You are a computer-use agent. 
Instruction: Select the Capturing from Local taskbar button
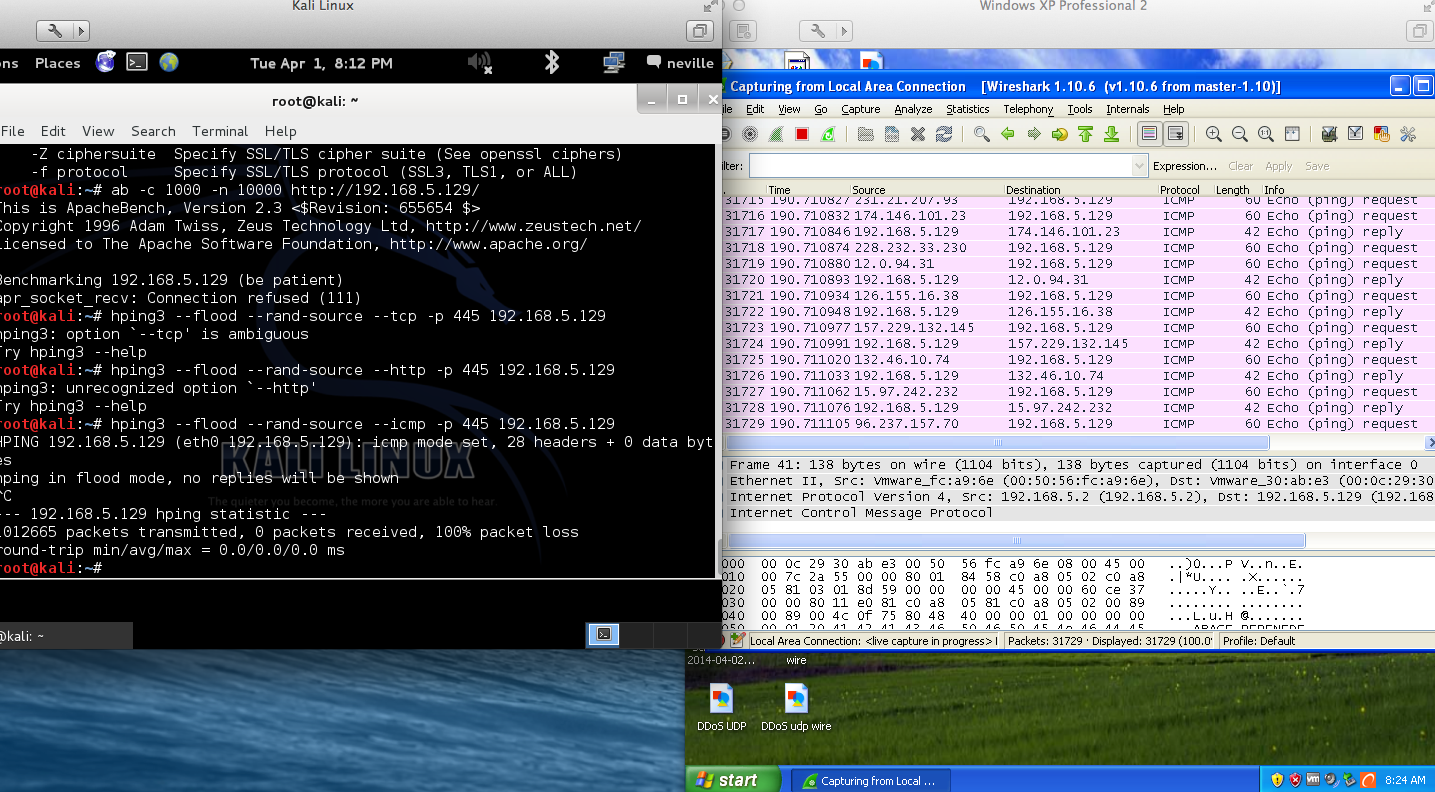871,781
